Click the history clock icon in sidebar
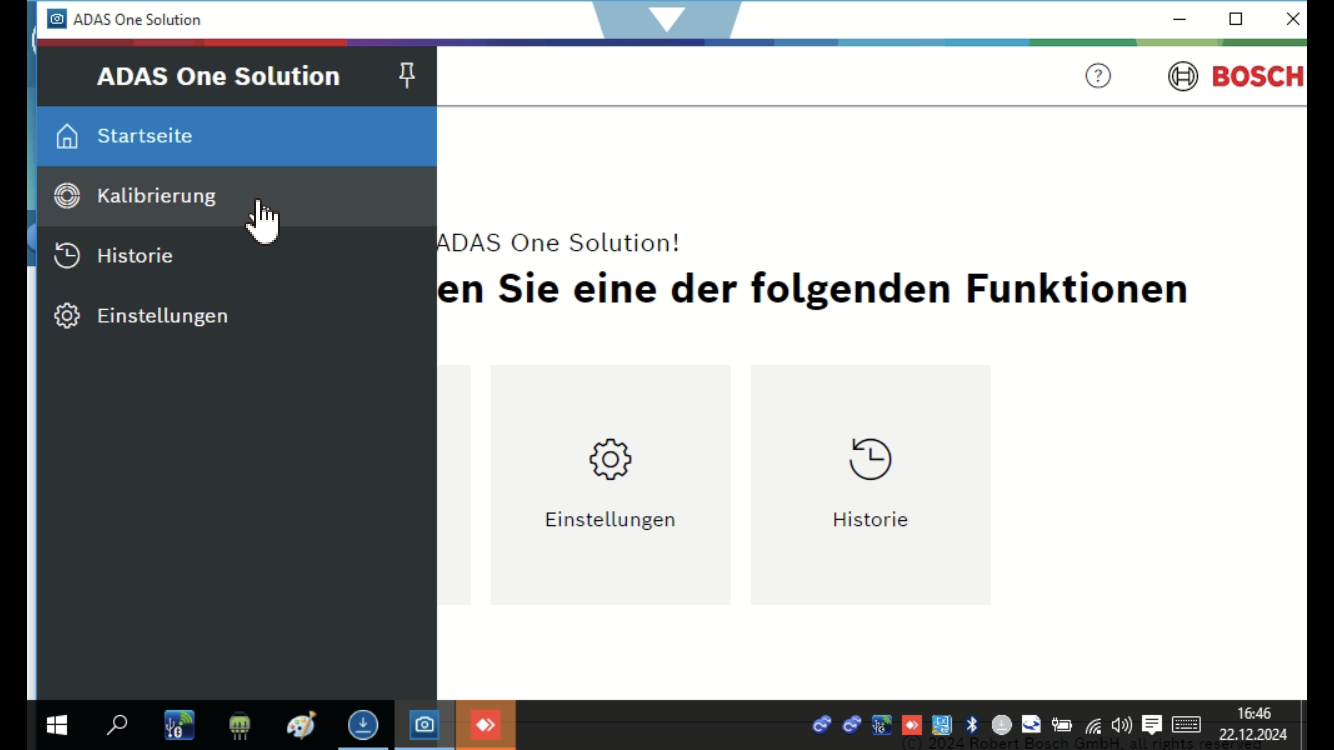 click(67, 256)
